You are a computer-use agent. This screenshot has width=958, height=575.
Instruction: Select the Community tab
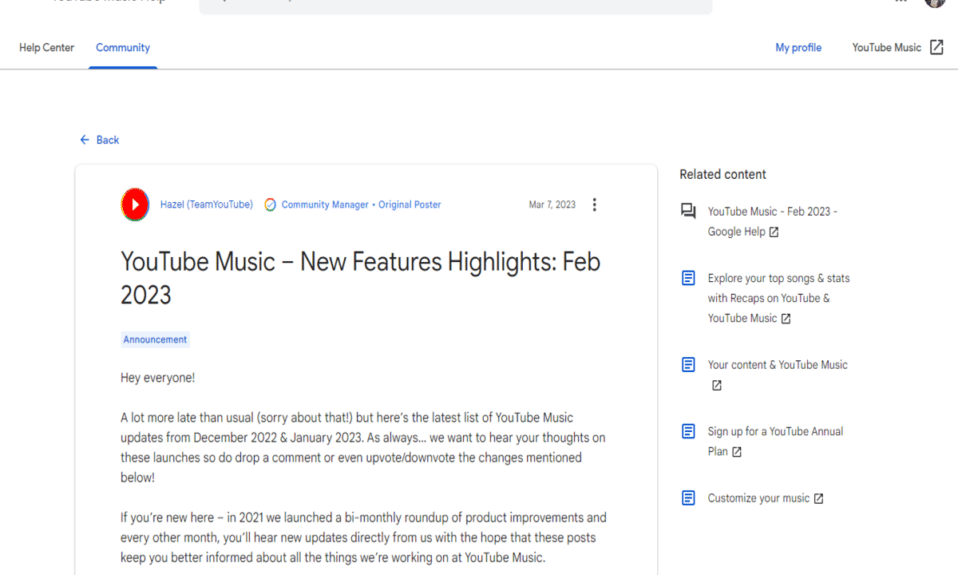[123, 48]
